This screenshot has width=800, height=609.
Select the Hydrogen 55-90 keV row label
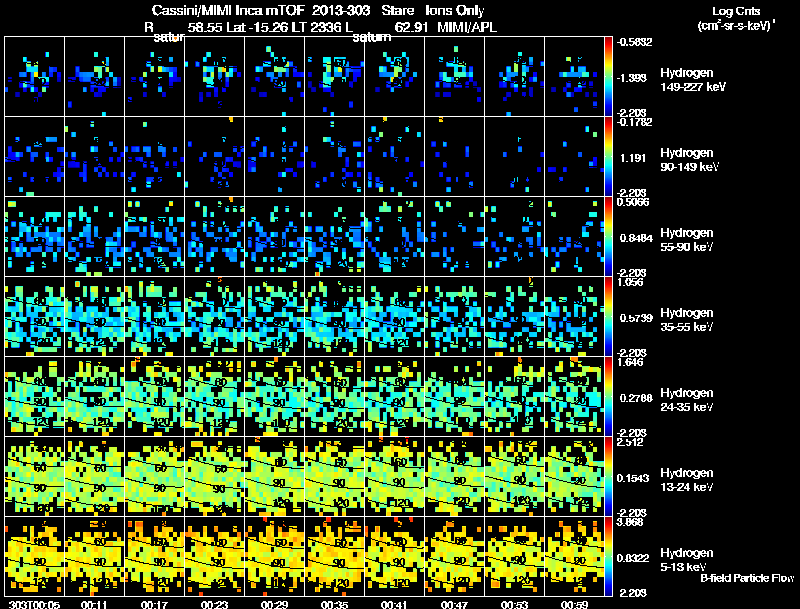pyautogui.click(x=688, y=240)
